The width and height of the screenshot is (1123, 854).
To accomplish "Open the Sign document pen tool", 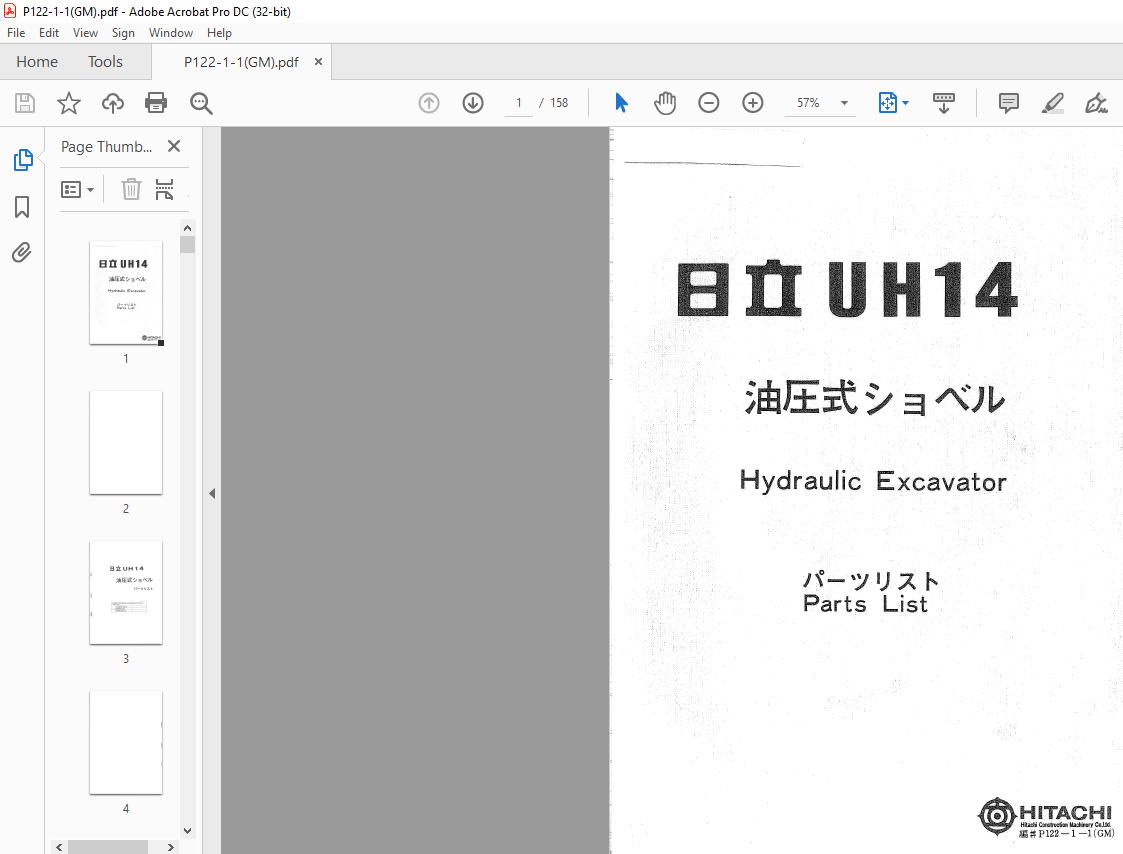I will tap(1096, 103).
